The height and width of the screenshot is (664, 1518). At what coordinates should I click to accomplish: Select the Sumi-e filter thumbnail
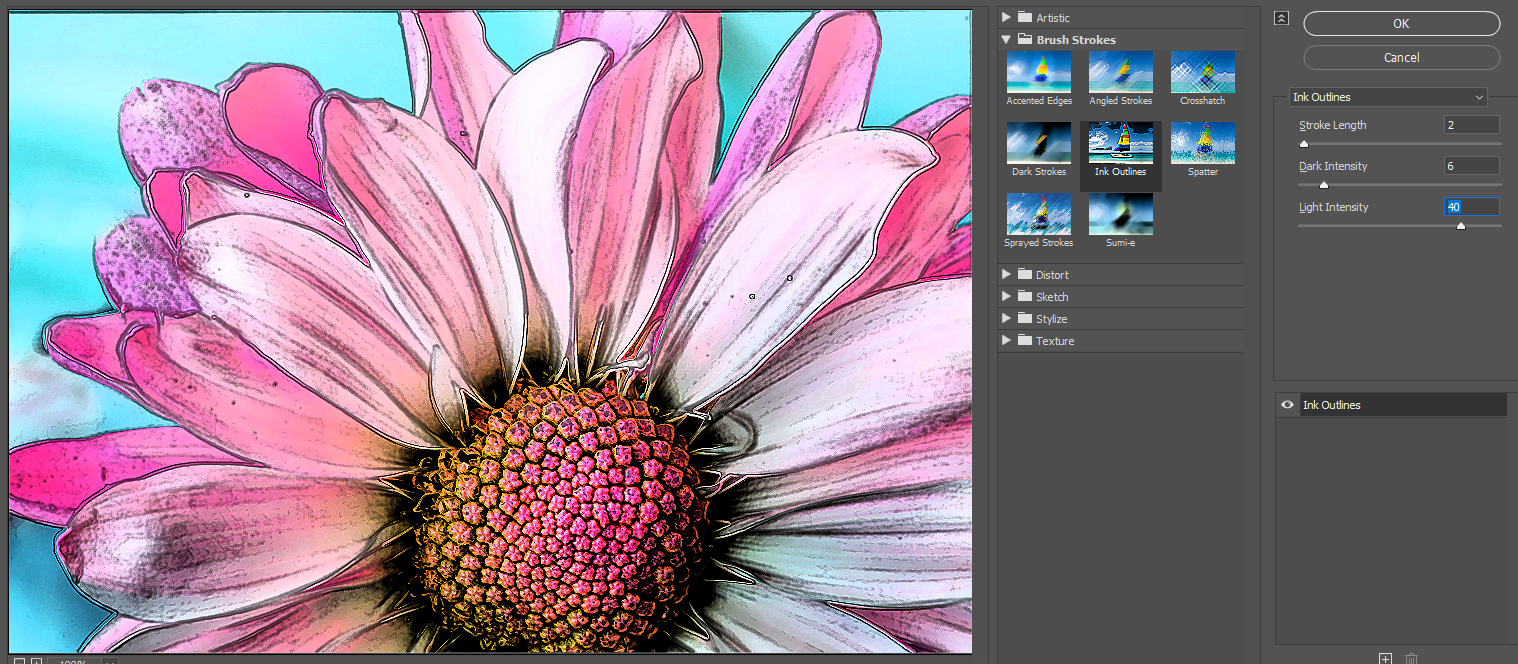click(x=1121, y=214)
